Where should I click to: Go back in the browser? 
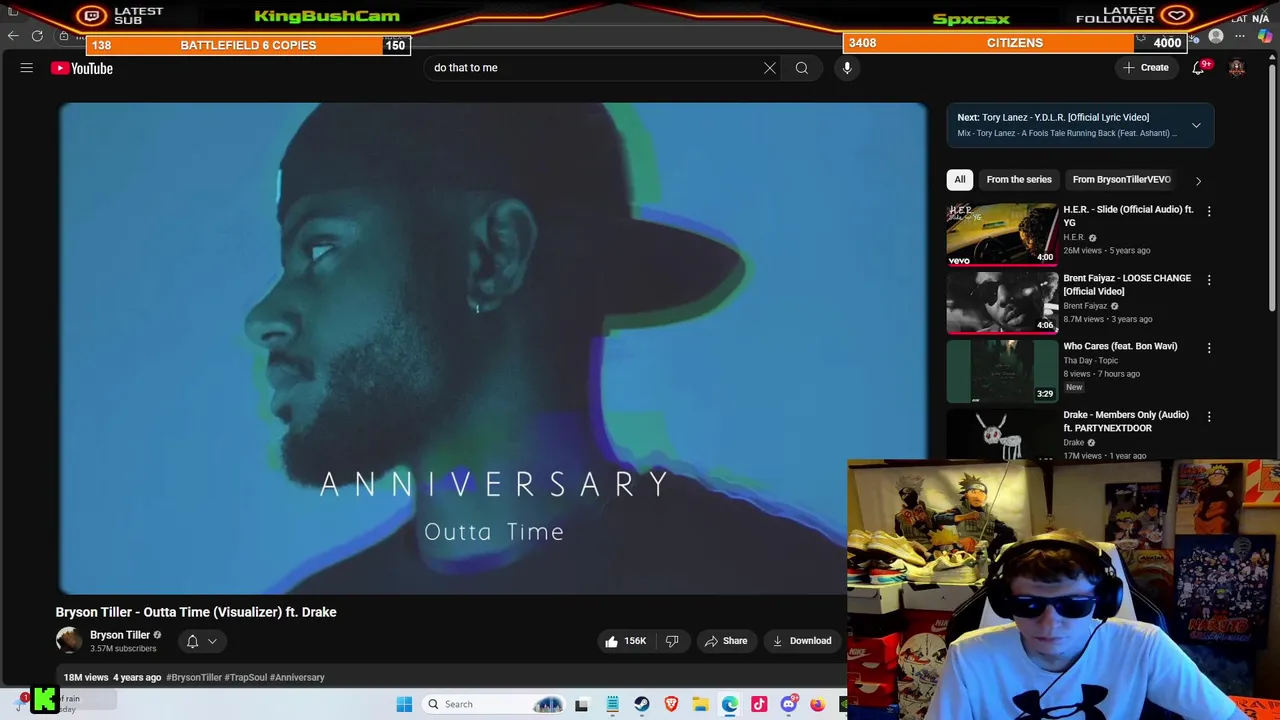pyautogui.click(x=13, y=36)
